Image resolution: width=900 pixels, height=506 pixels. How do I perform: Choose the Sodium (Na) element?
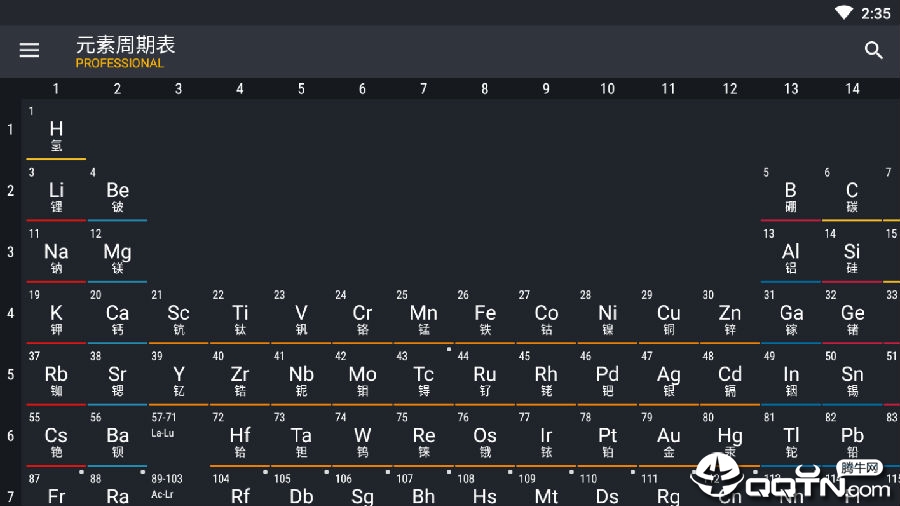[x=56, y=254]
